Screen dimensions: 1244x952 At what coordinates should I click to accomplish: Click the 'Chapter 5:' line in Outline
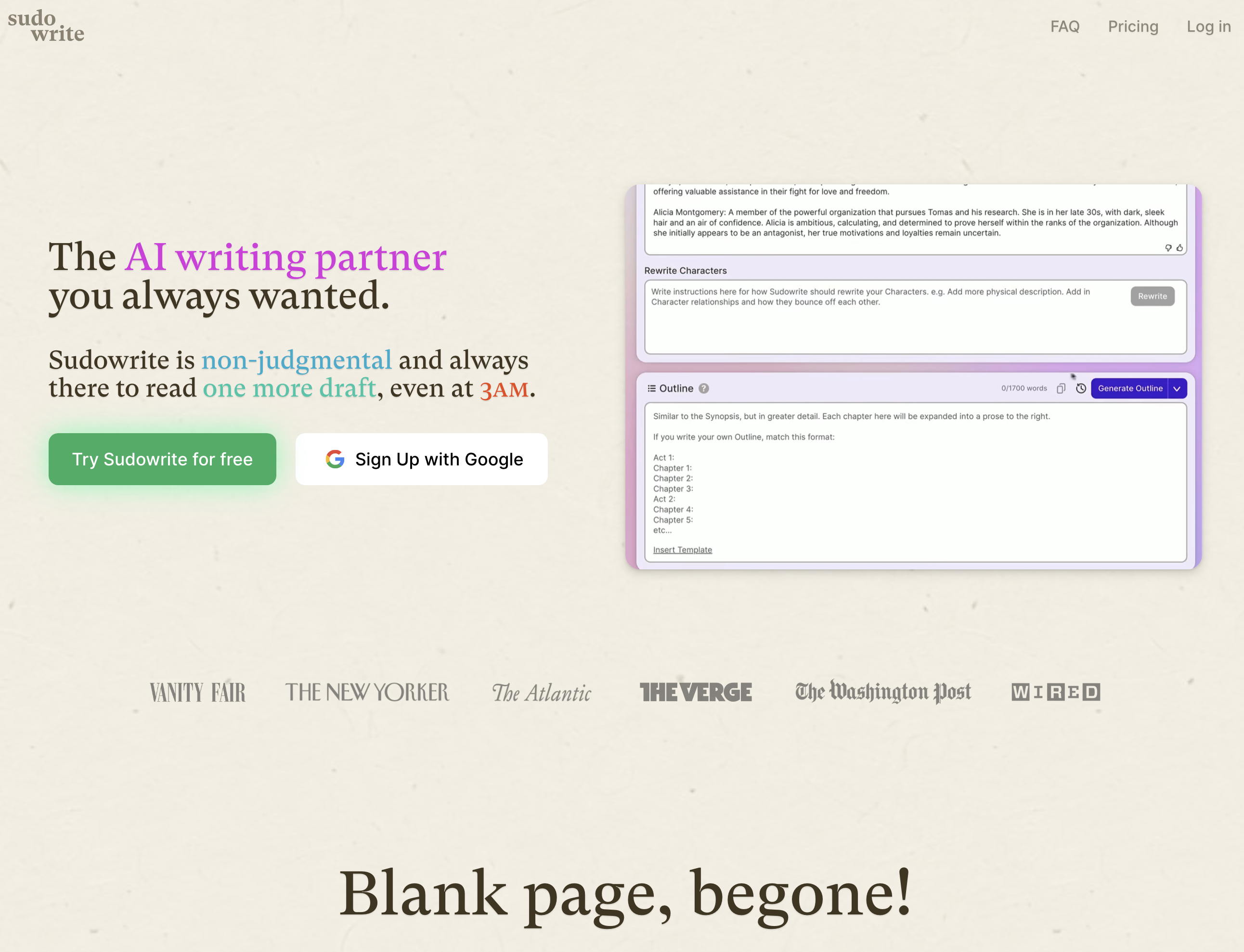673,520
